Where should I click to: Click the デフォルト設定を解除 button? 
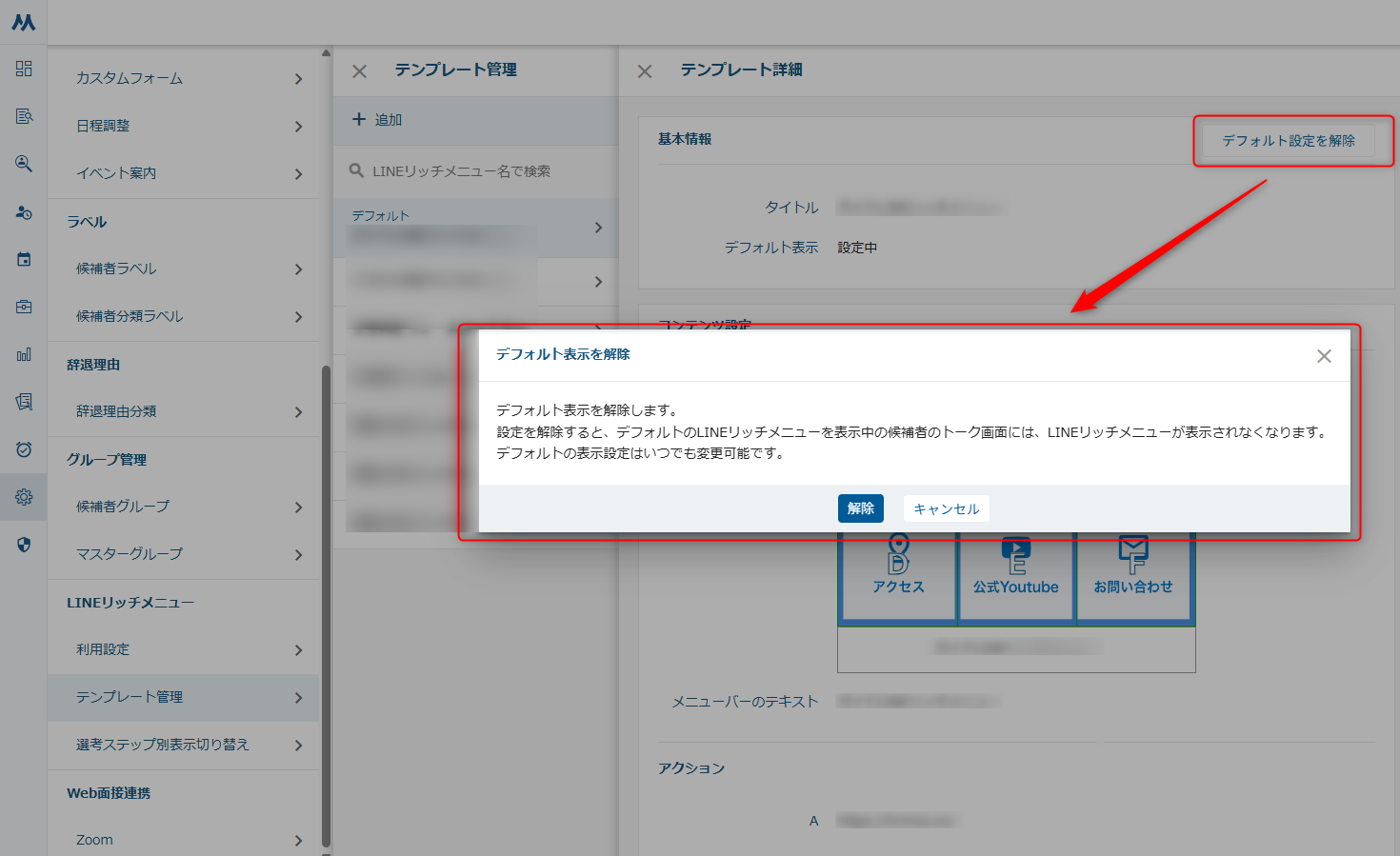coord(1288,141)
